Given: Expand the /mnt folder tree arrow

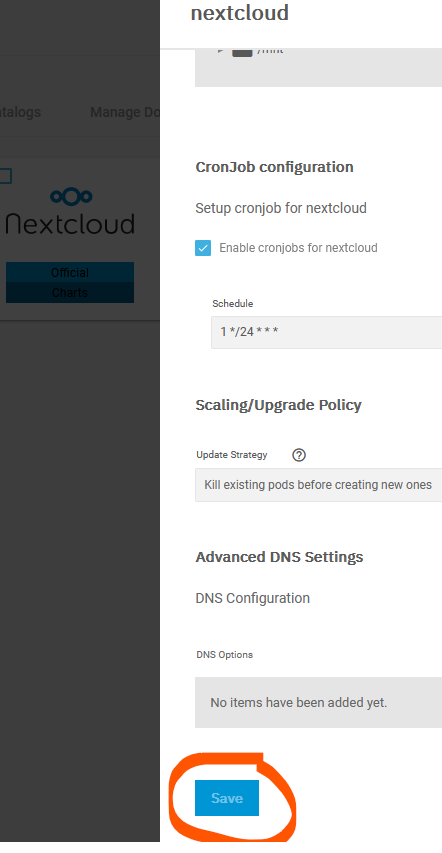Looking at the screenshot, I should point(221,51).
